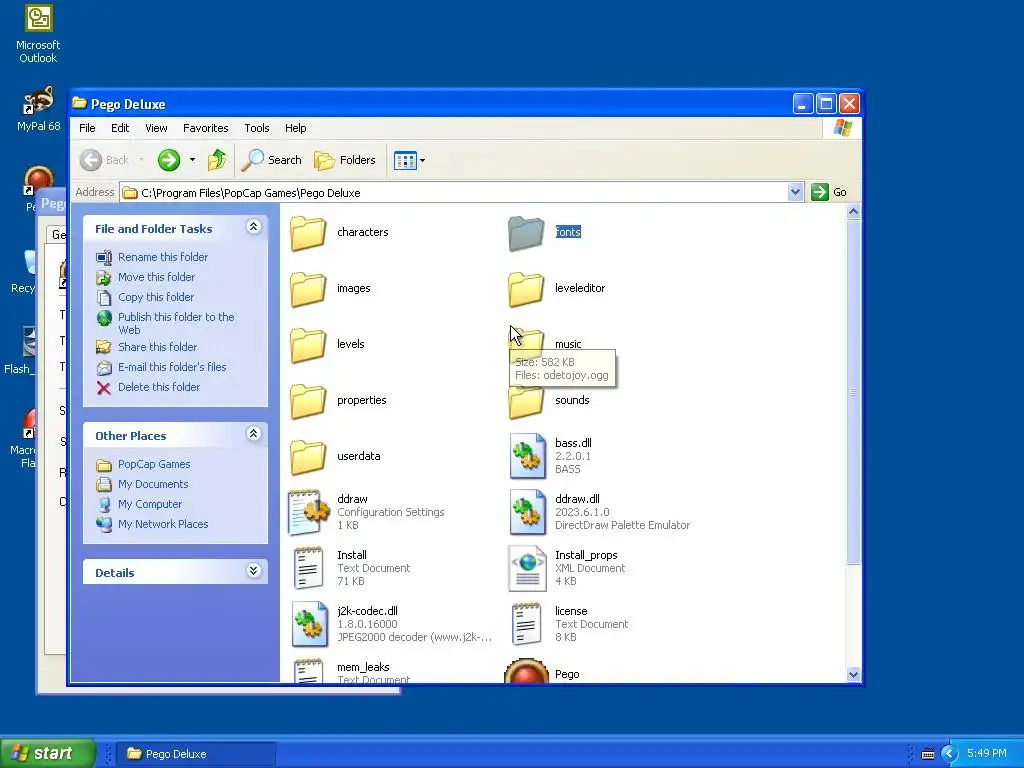Viewport: 1024px width, 768px height.
Task: Open the Favorites menu
Action: point(206,128)
